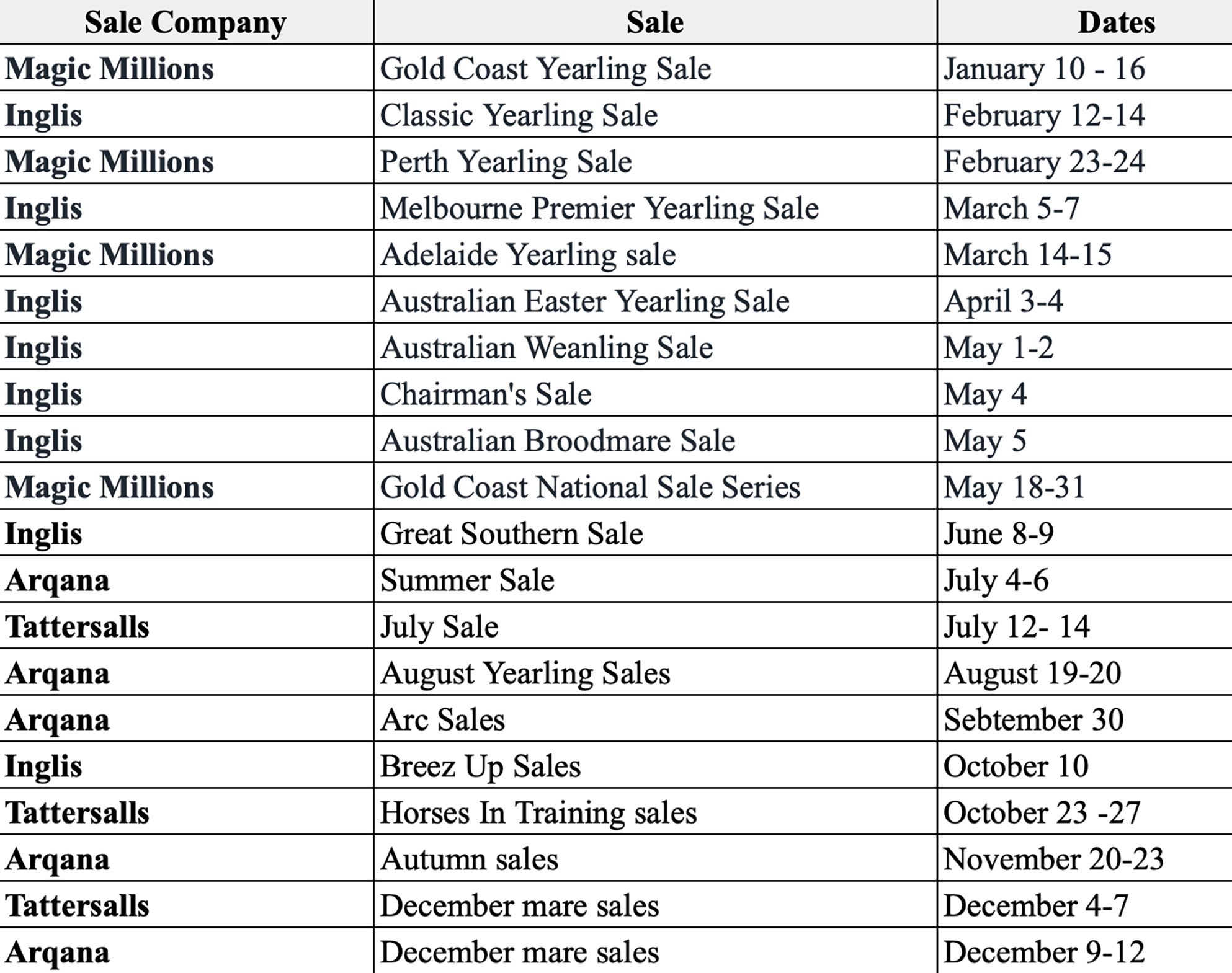Image resolution: width=1232 pixels, height=973 pixels.
Task: Select the Classic Yearling Sale cell
Action: pos(655,114)
